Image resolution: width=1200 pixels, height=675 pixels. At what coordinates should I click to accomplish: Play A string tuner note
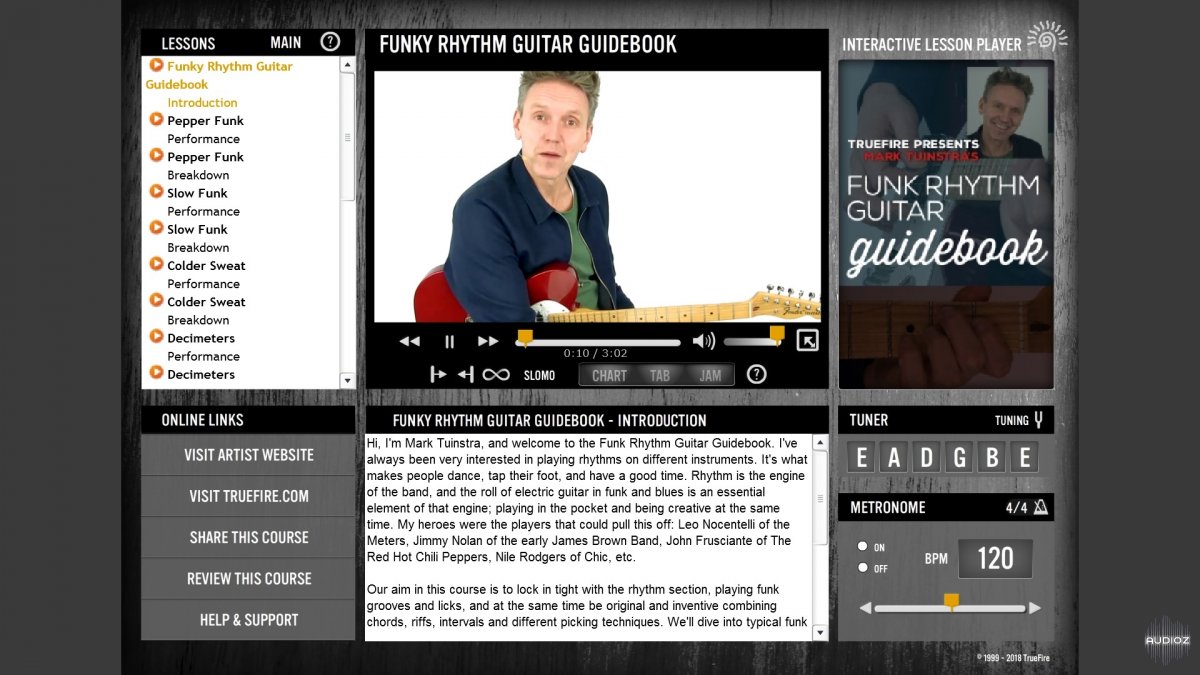tap(894, 458)
